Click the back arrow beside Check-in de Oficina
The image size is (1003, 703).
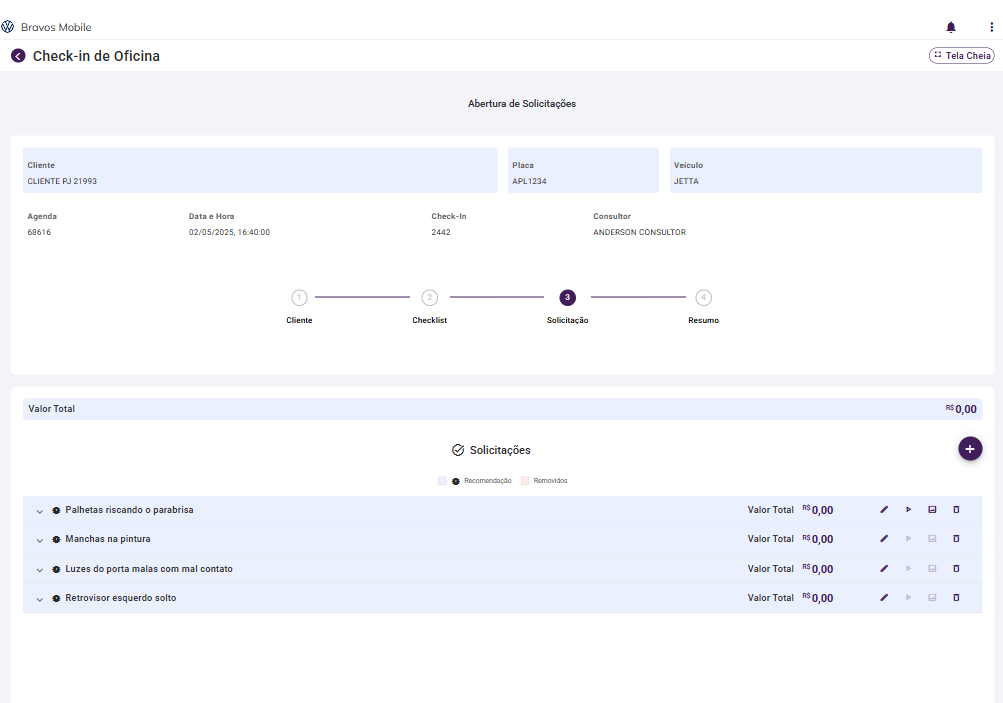pyautogui.click(x=18, y=56)
